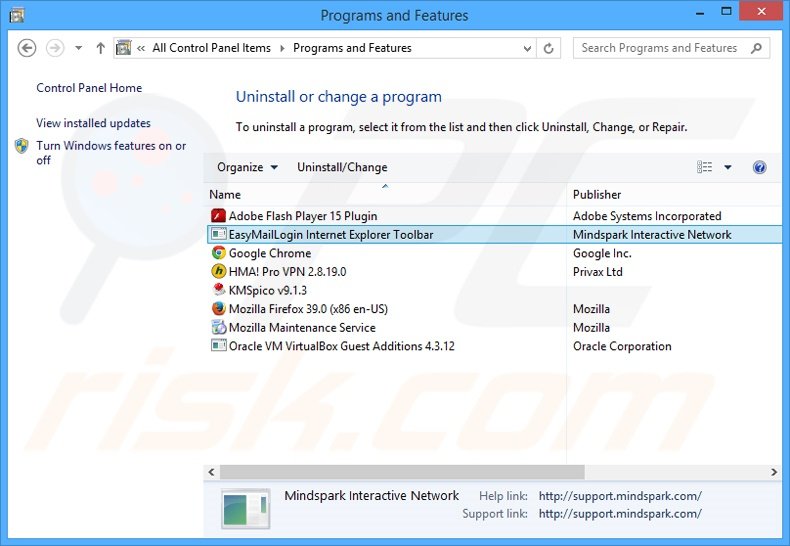Screen dimensions: 790x546
Task: Open the Help link support.mindspark.com
Action: (620, 496)
